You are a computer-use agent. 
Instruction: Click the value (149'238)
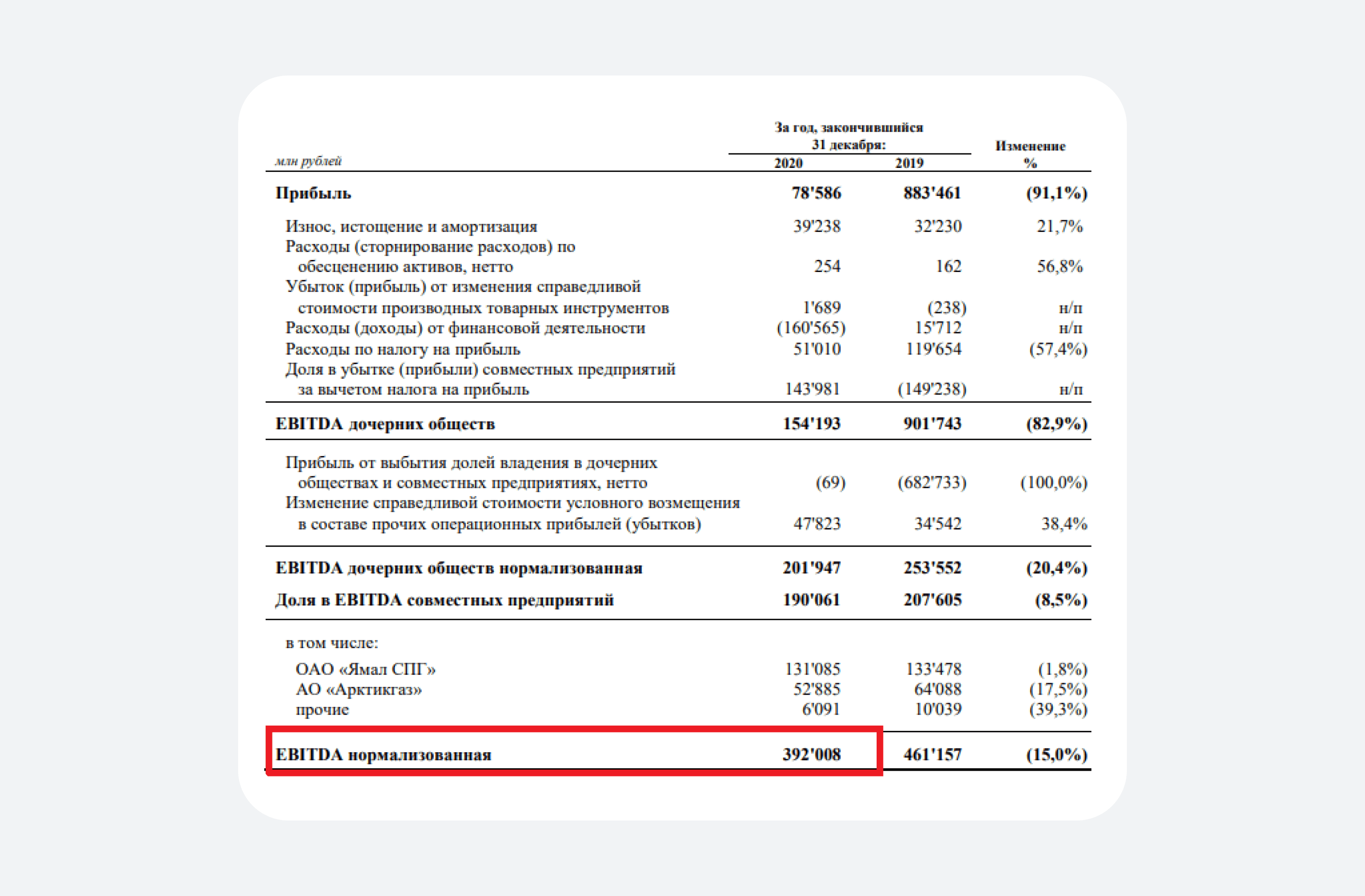pyautogui.click(x=932, y=390)
